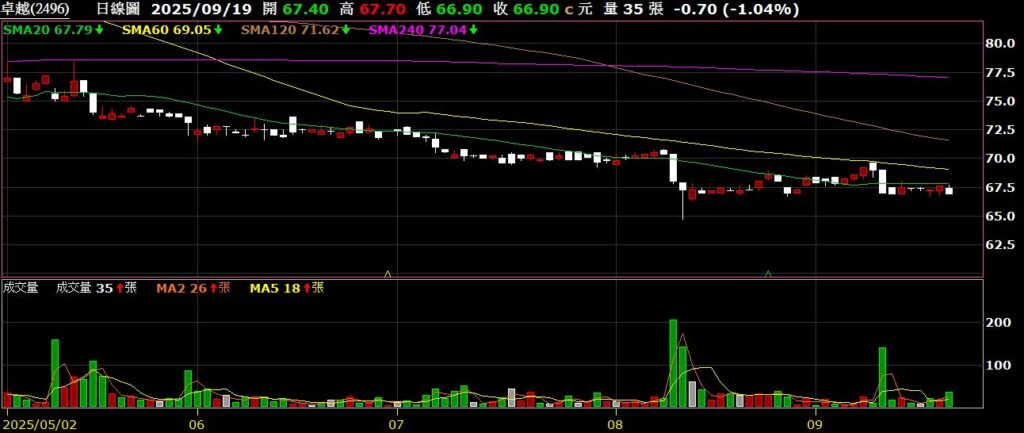Image resolution: width=1024 pixels, height=433 pixels.
Task: Click the 卓越(2496) stock name title
Action: pyautogui.click(x=36, y=9)
